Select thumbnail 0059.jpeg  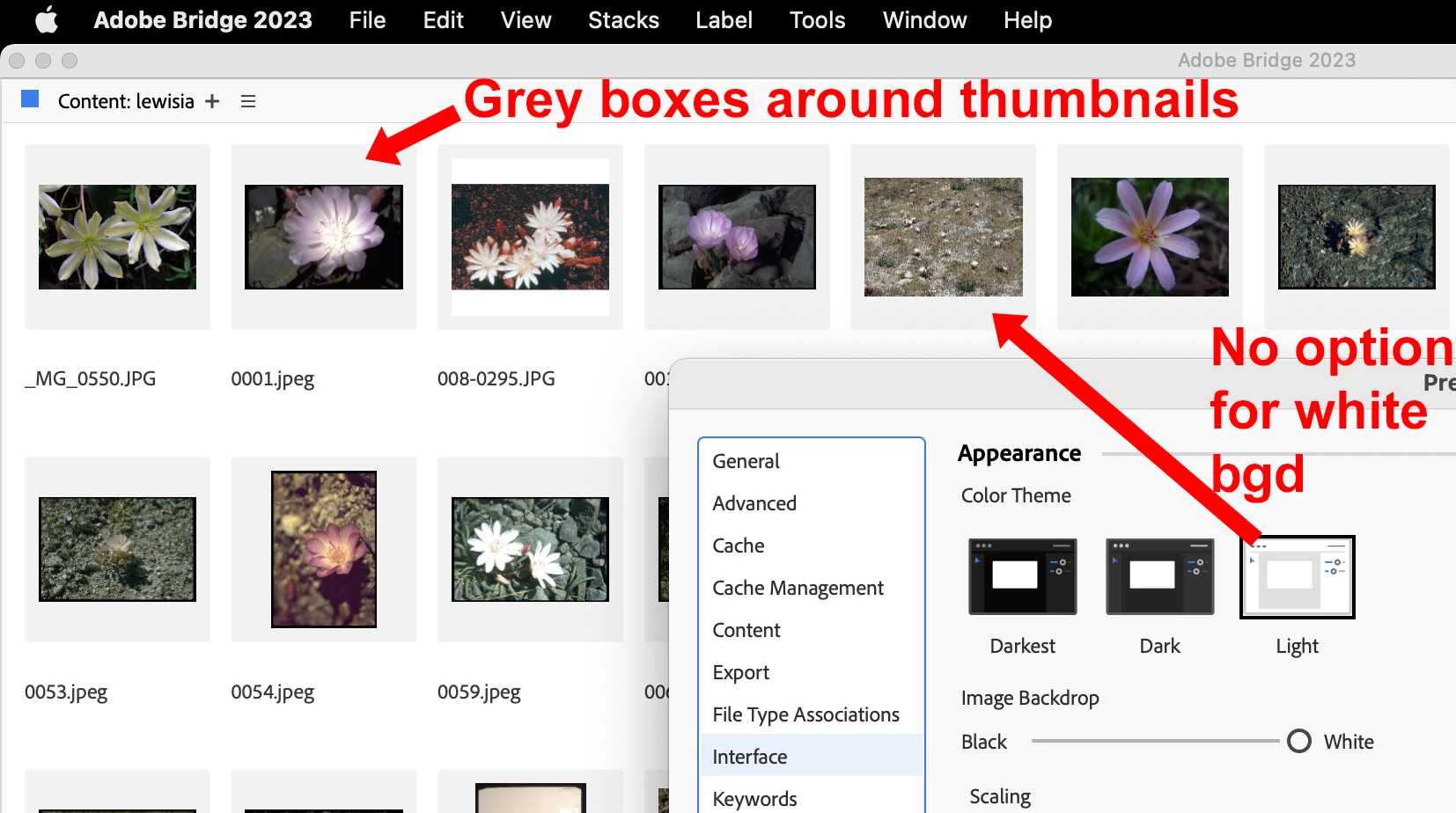530,549
